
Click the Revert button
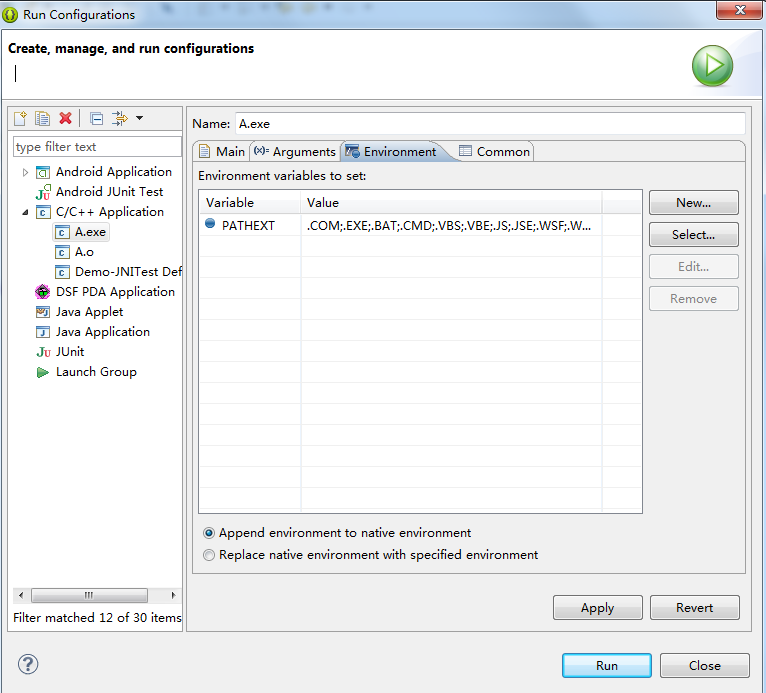[695, 608]
